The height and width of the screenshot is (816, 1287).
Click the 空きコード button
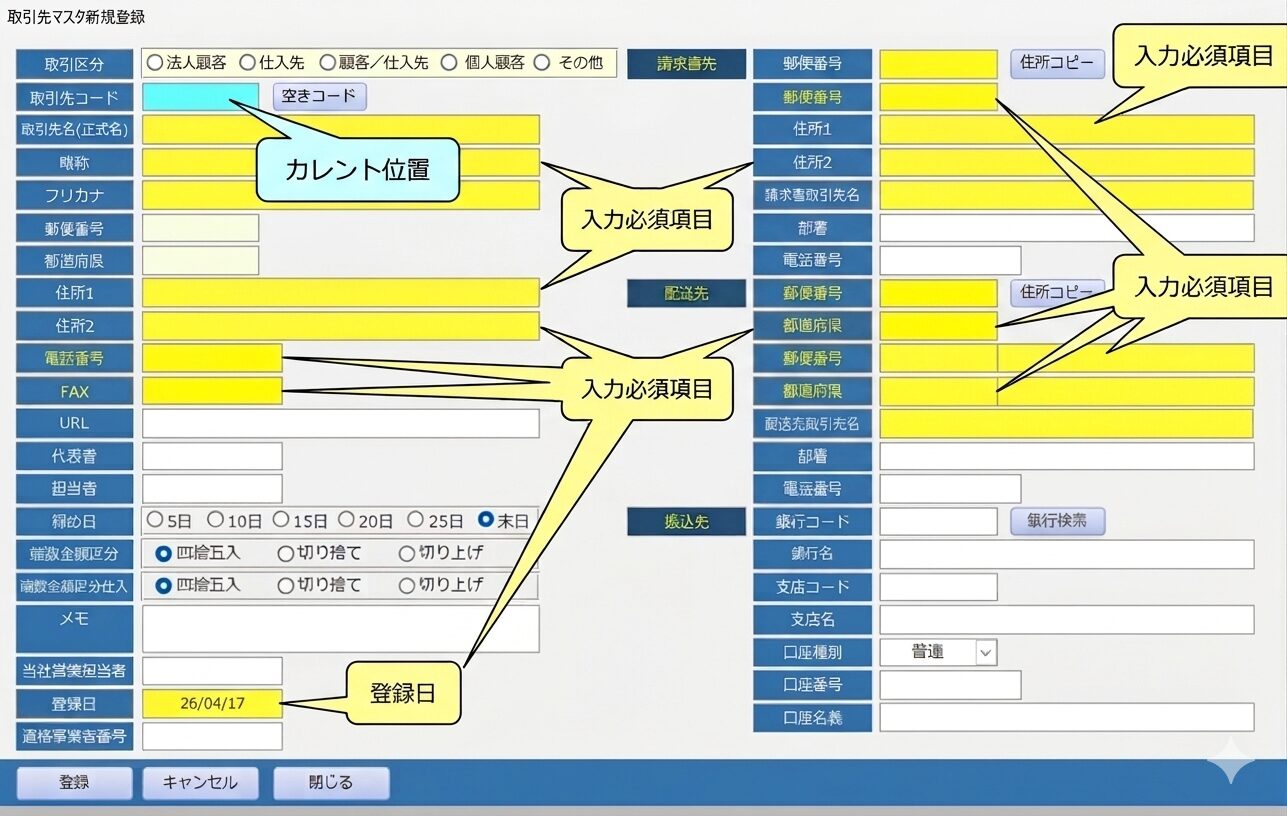319,97
